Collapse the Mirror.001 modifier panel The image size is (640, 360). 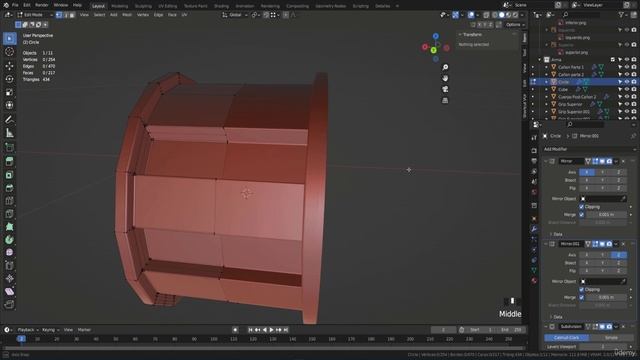pos(546,244)
